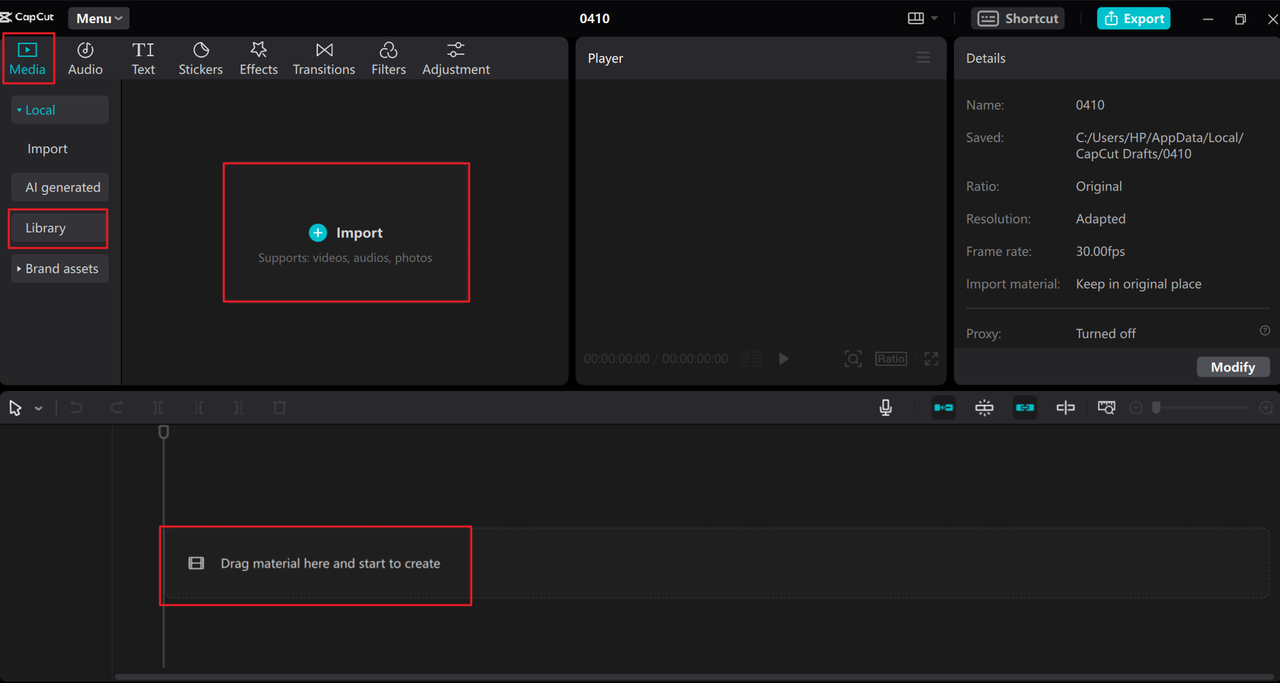Click the Redo arrow
1280x683 pixels.
(x=116, y=408)
